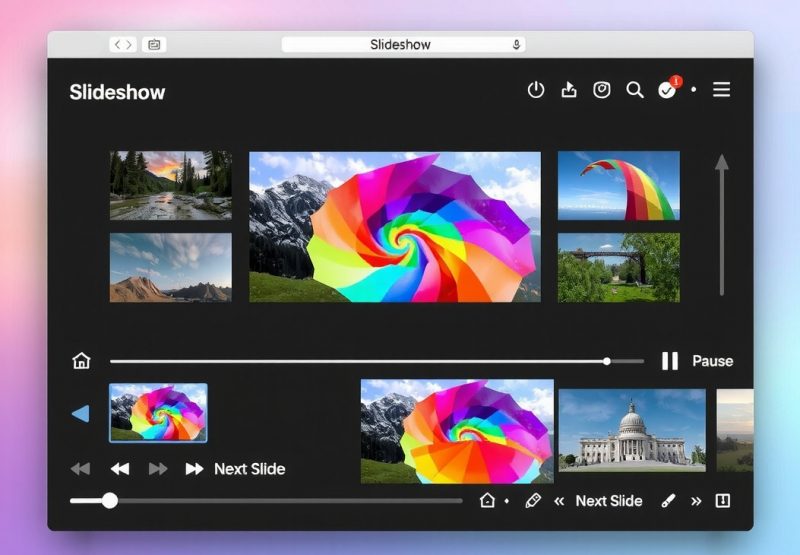Click the large rainbow spiral main slide
The image size is (800, 555).
[x=395, y=227]
